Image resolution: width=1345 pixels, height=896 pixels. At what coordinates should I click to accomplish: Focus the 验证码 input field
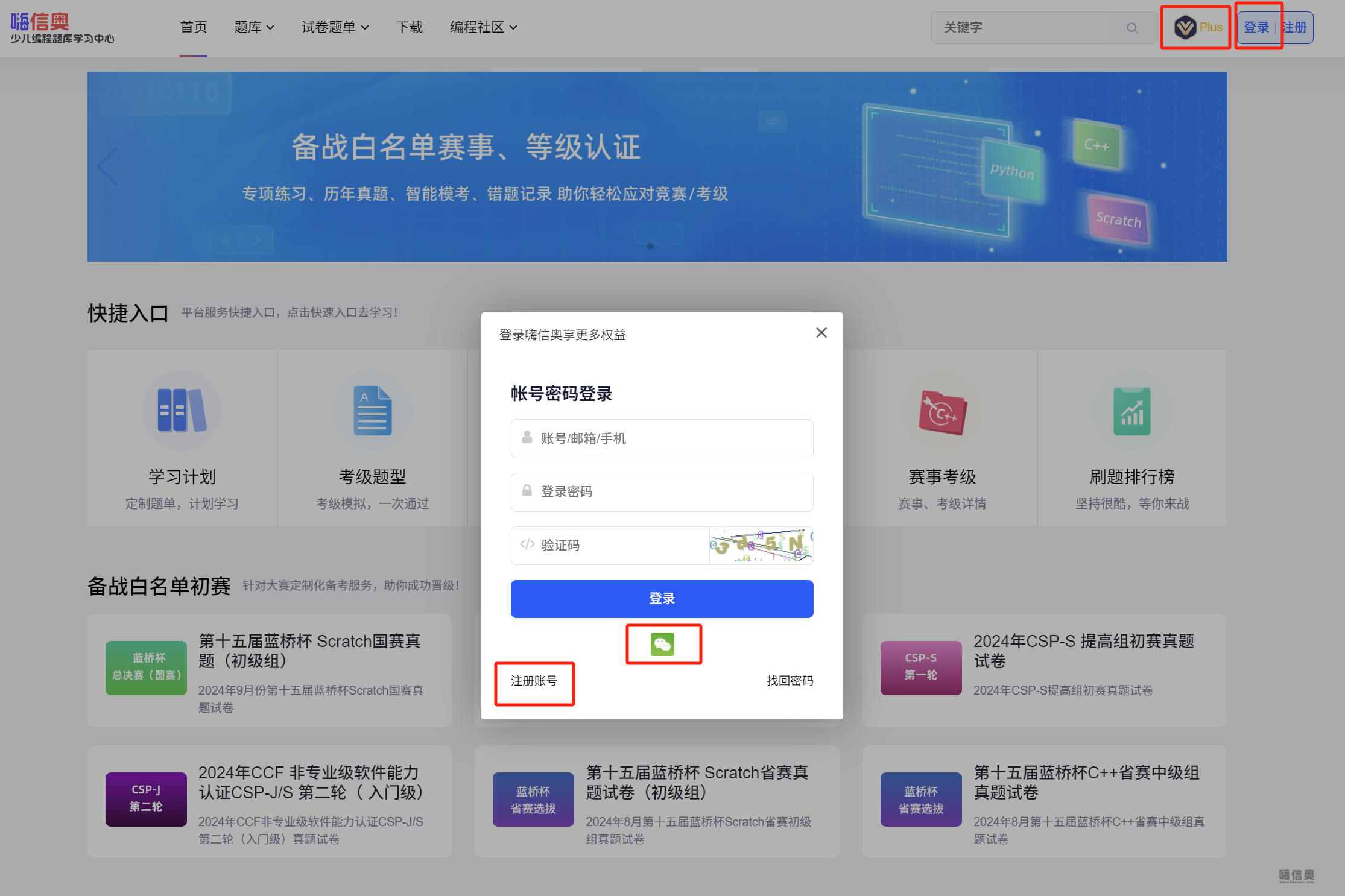[x=610, y=546]
